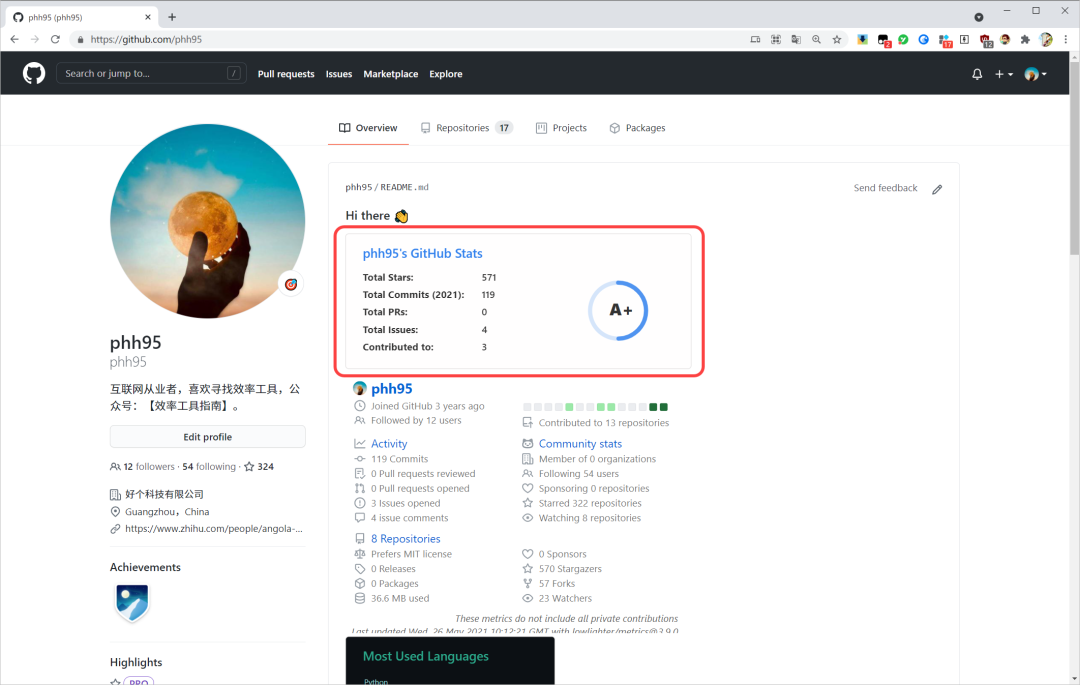Open the 12 followers link
The height and width of the screenshot is (685, 1080).
[x=143, y=467]
